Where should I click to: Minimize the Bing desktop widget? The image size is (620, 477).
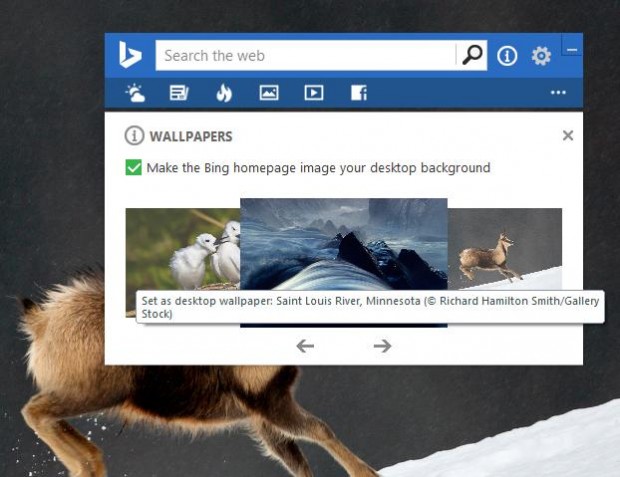coord(572,45)
